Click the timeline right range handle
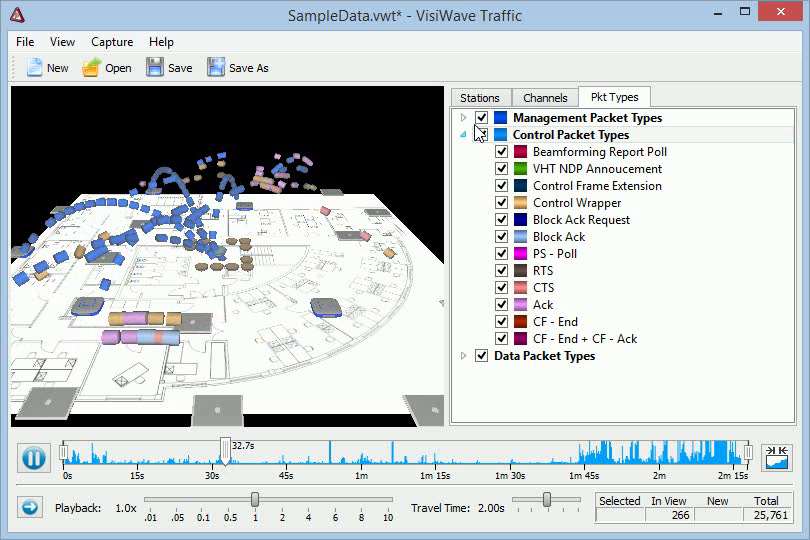This screenshot has height=540, width=810. [747, 453]
